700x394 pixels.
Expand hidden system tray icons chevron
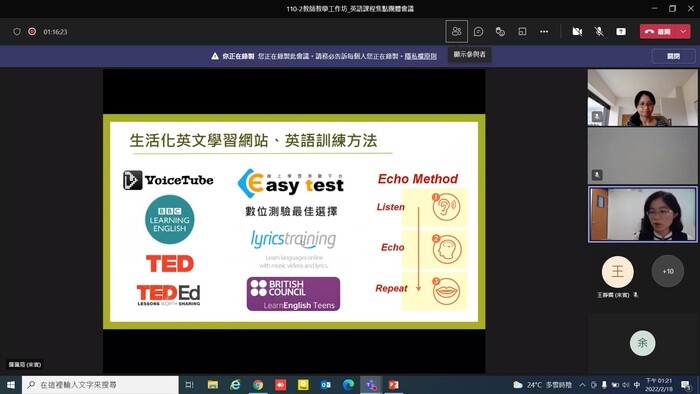583,385
